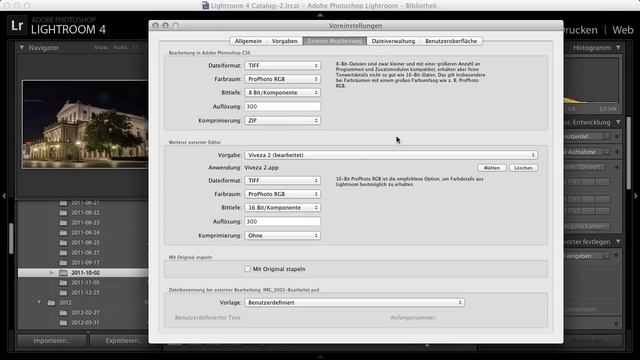Select folder 2011-12-25
The height and width of the screenshot is (360, 640).
tap(85, 293)
